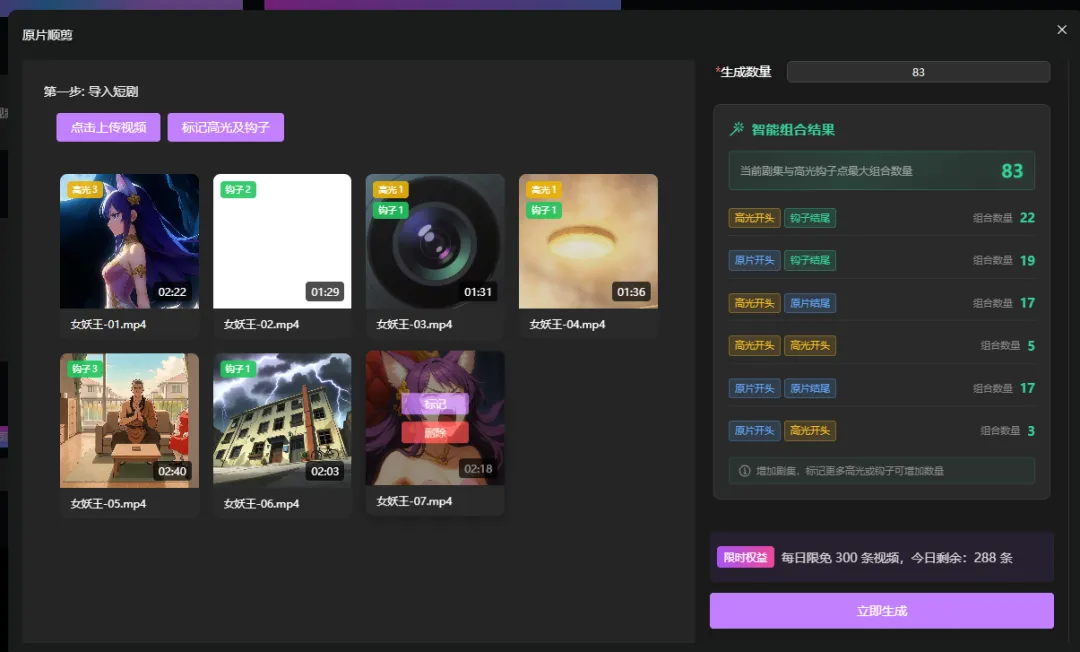Click the 标记高光及钩子 button
The image size is (1080, 652).
point(226,127)
